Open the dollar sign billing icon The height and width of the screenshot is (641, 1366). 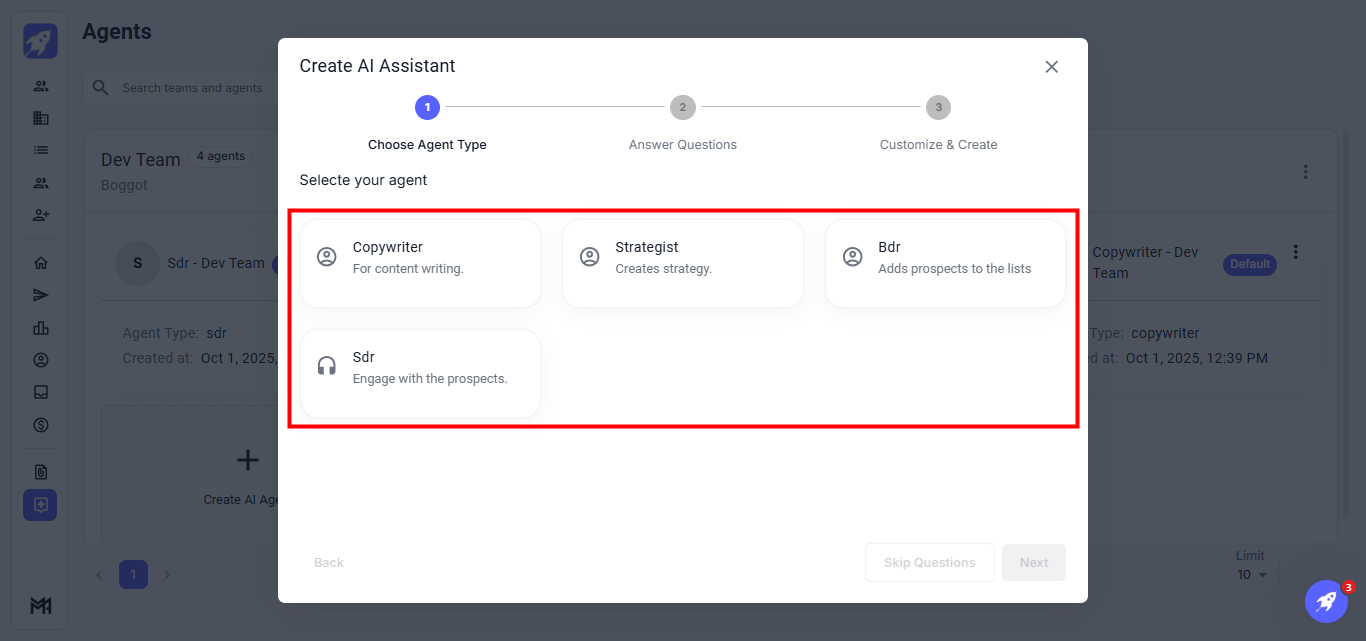tap(41, 425)
